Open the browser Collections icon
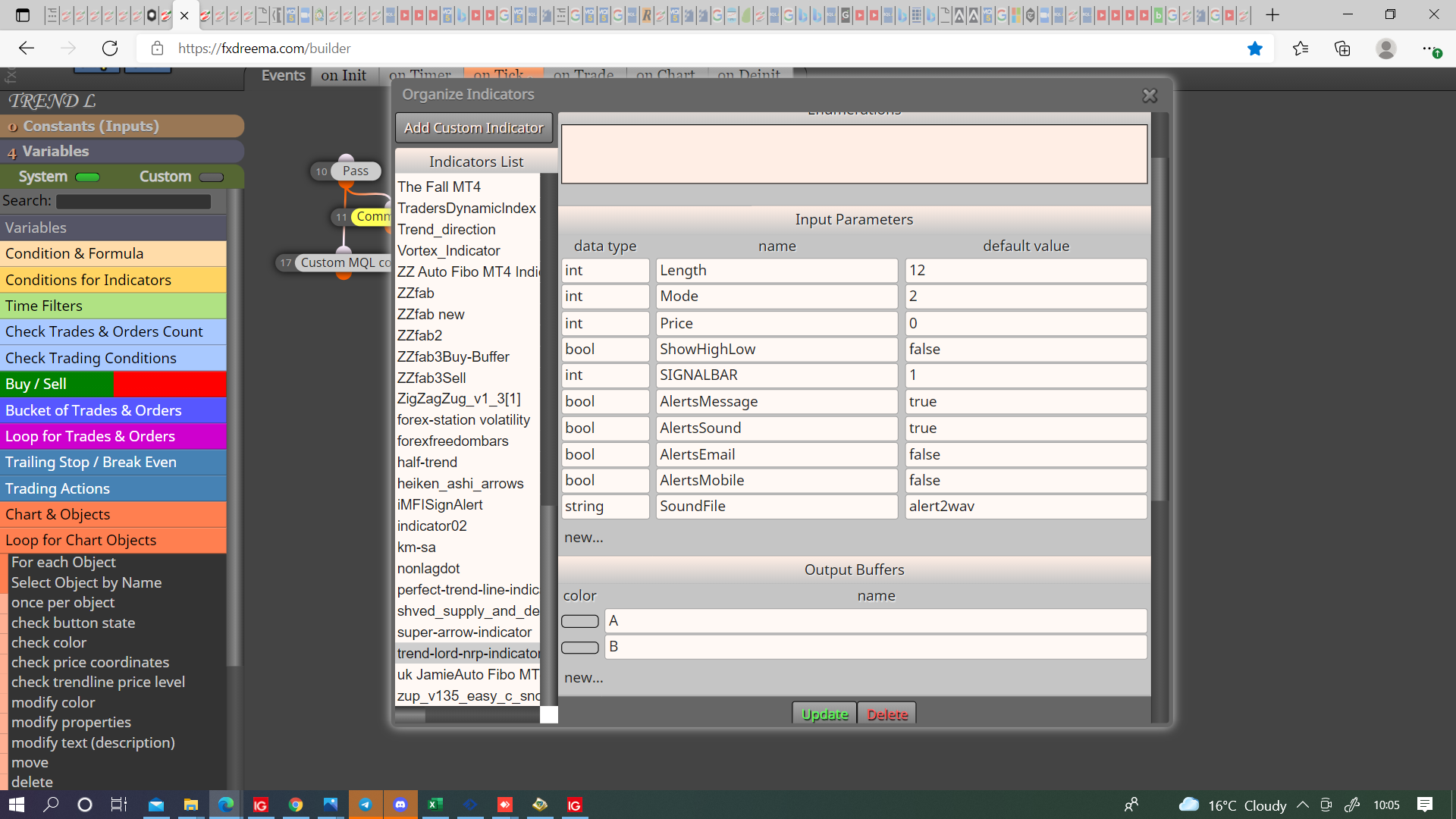 pos(1342,49)
